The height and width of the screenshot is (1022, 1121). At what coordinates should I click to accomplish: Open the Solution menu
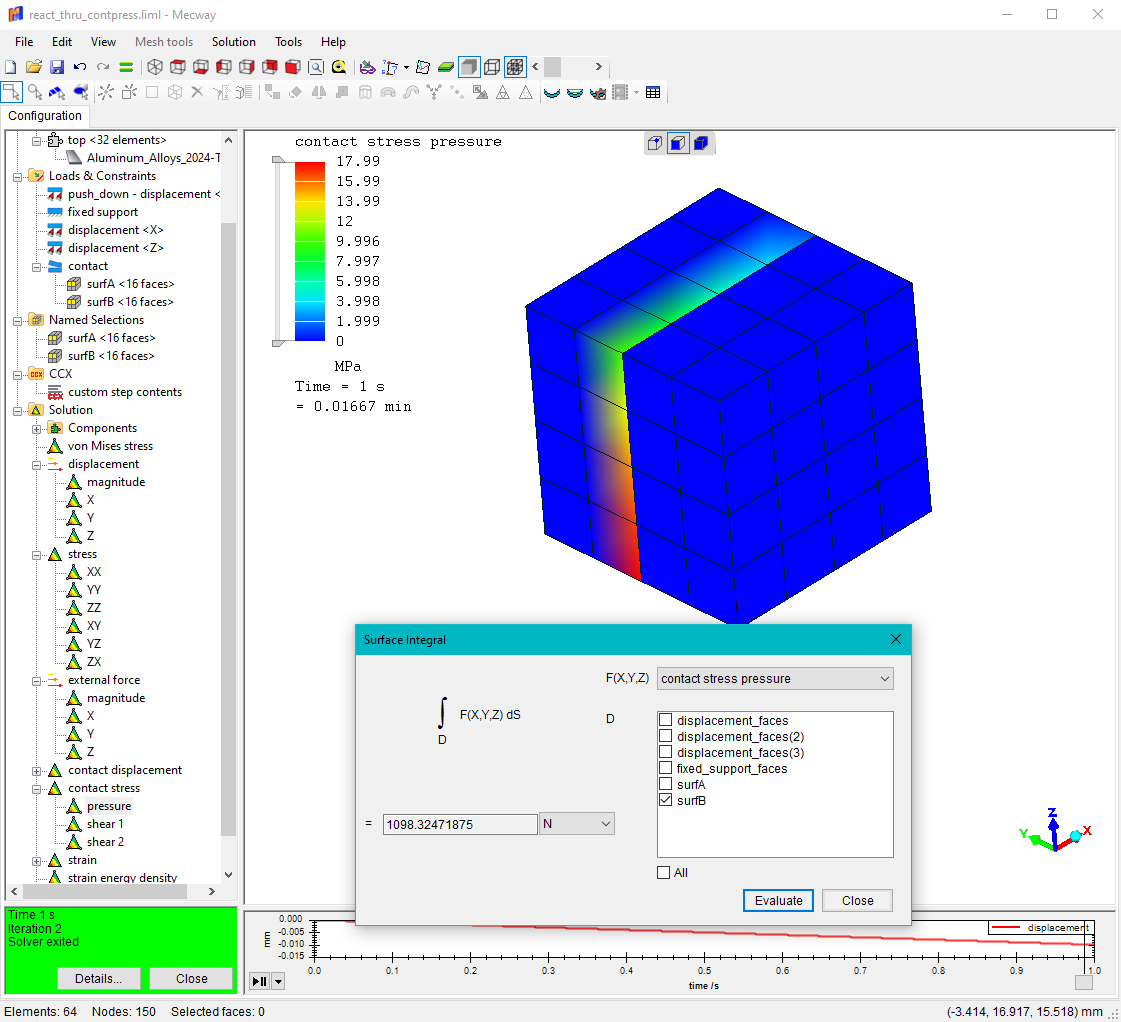(x=233, y=42)
